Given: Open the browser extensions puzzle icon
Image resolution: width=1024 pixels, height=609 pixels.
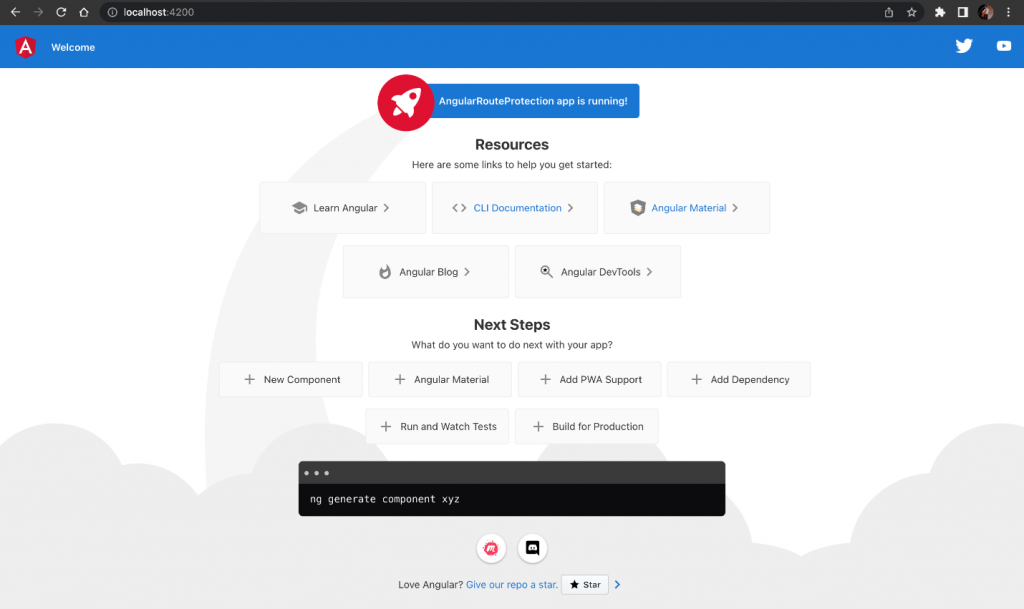Looking at the screenshot, I should point(939,12).
